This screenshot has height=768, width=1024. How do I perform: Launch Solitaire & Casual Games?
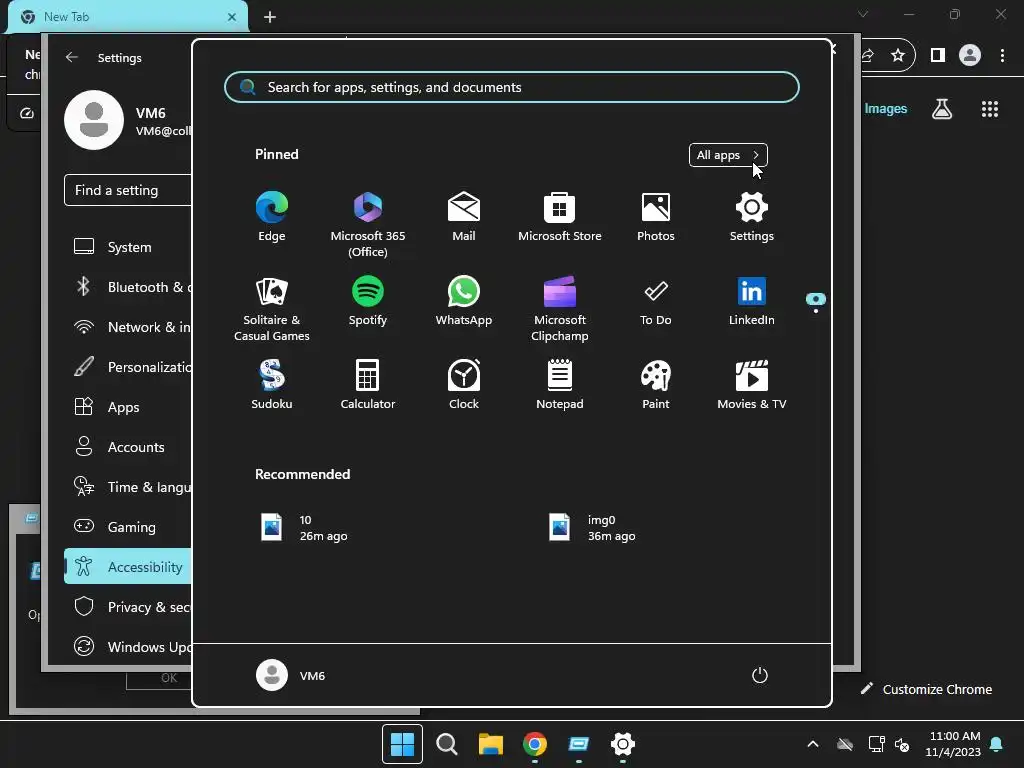tap(272, 309)
